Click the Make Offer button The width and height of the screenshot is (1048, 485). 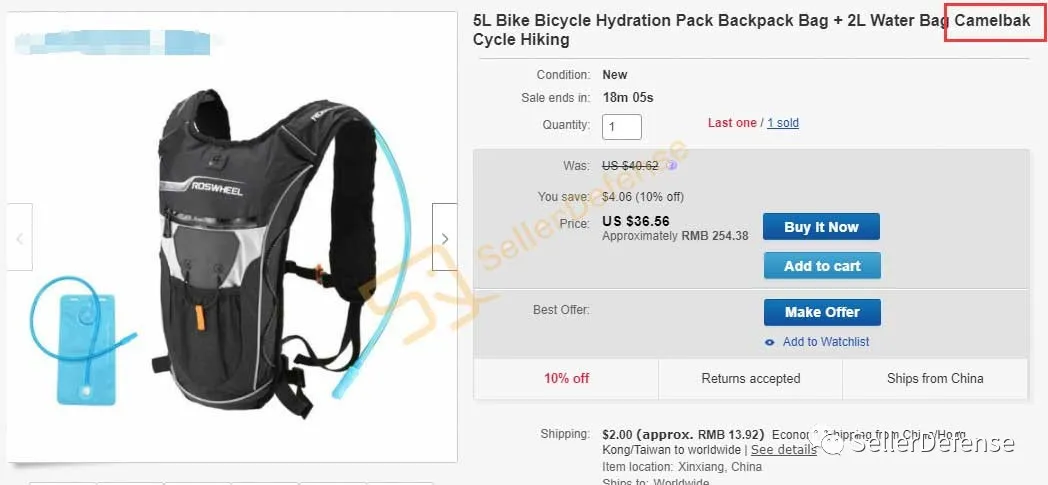pos(822,312)
